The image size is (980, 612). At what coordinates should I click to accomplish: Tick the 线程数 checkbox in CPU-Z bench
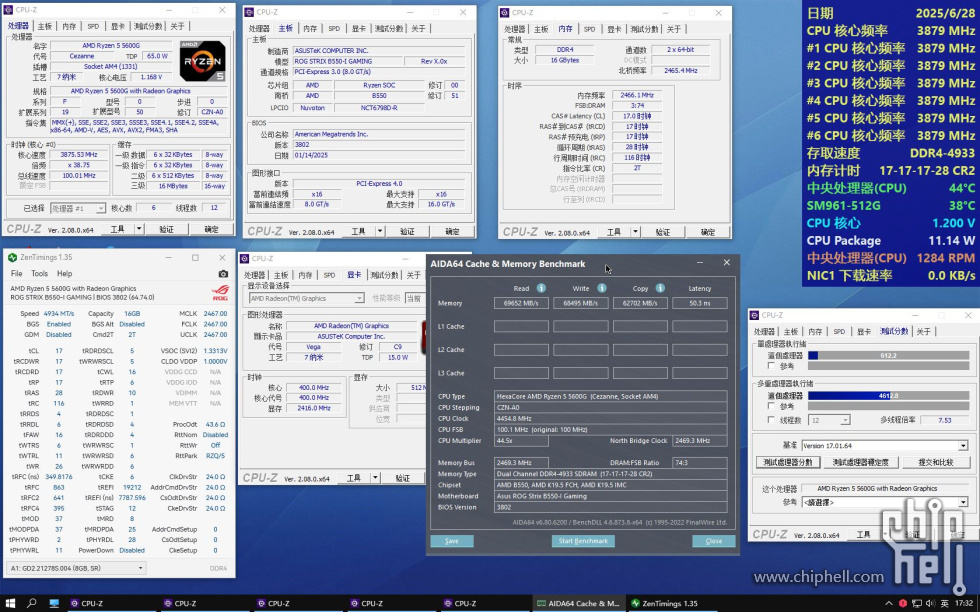coord(771,420)
